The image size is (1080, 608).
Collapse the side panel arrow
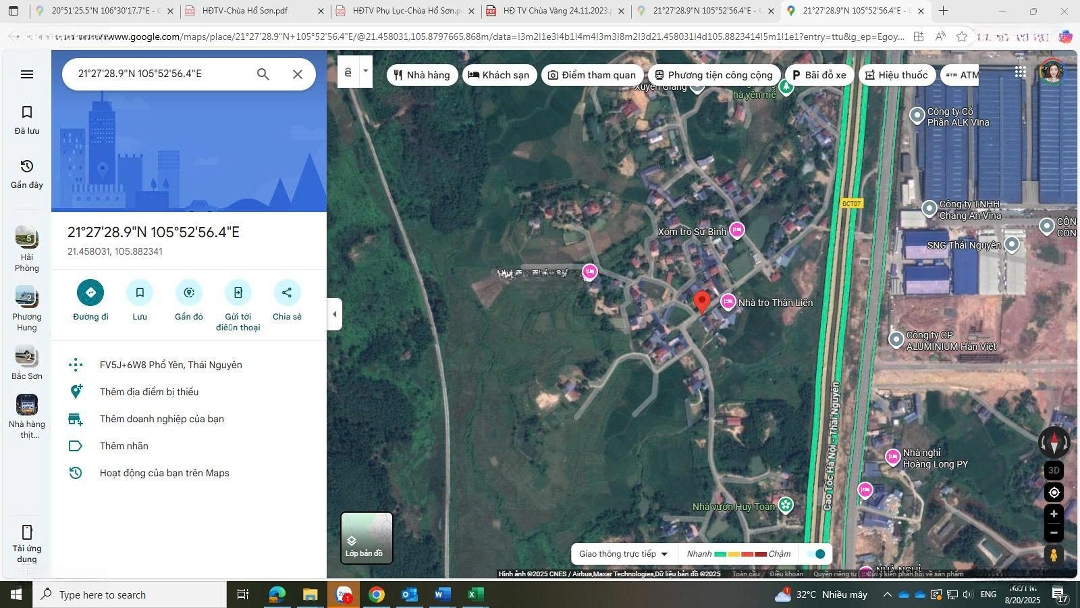tap(334, 314)
